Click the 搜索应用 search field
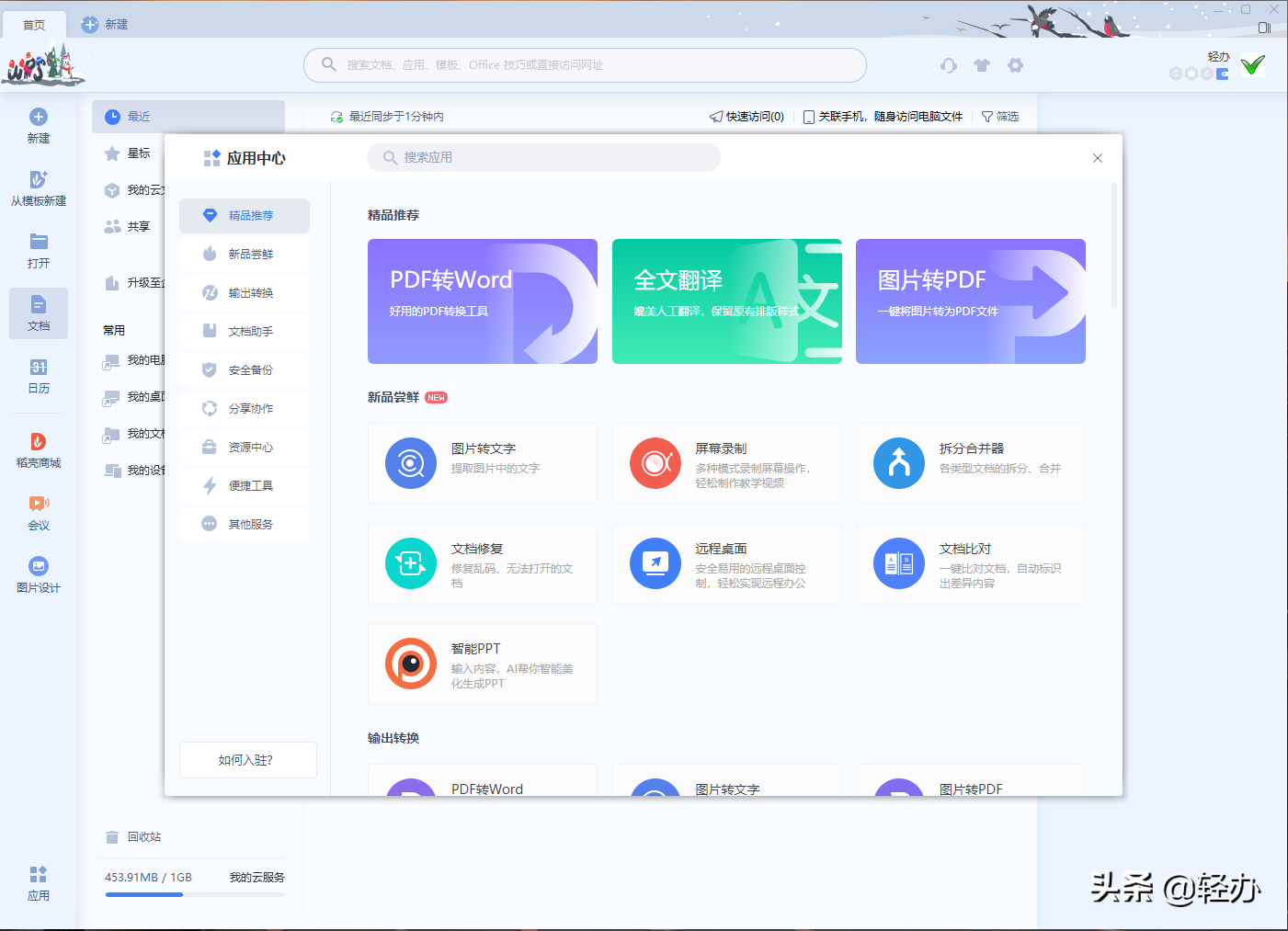Image resolution: width=1288 pixels, height=931 pixels. point(543,157)
